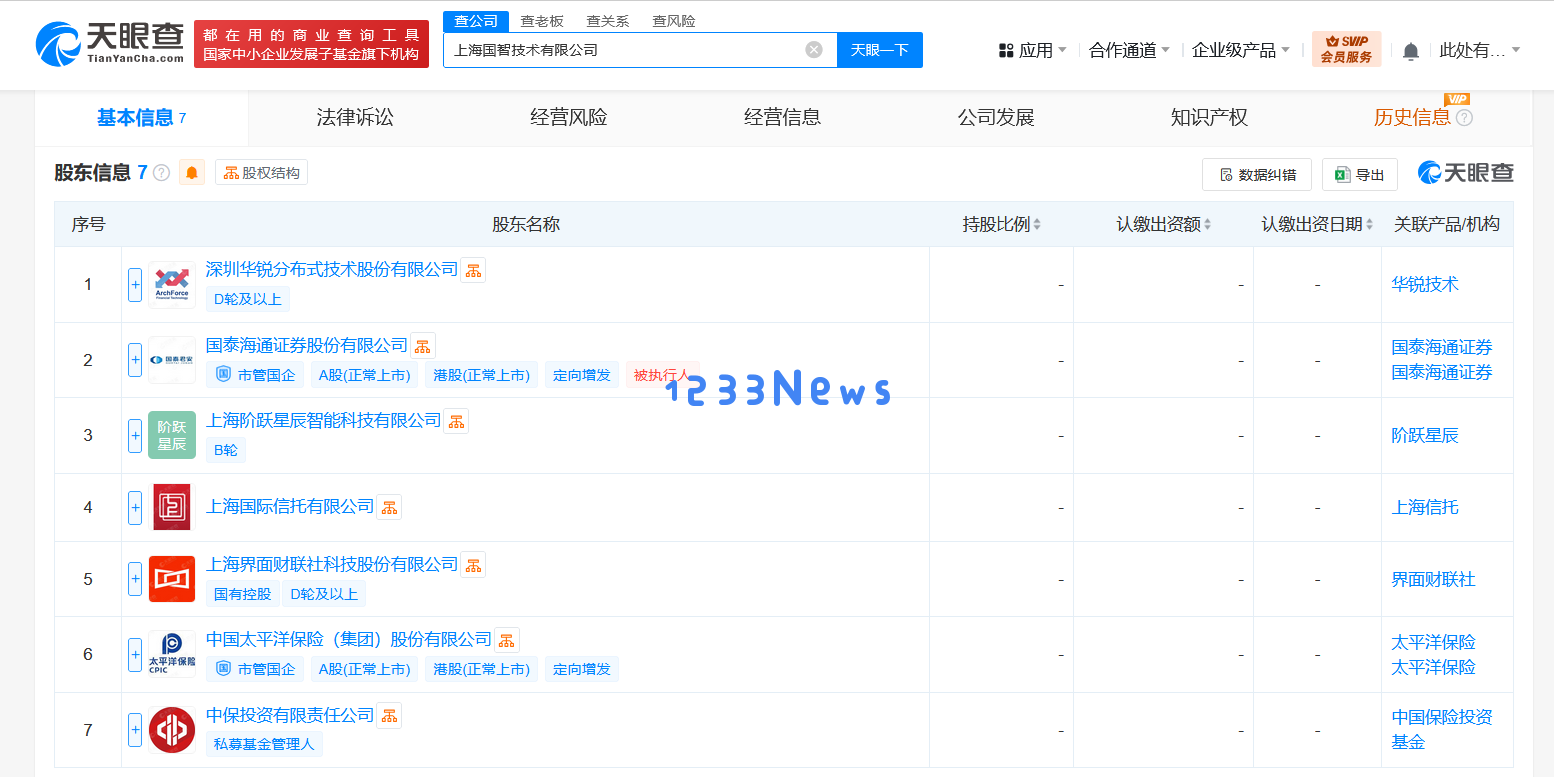Click the red 中保投资 logo
This screenshot has height=777, width=1554.
(x=172, y=730)
